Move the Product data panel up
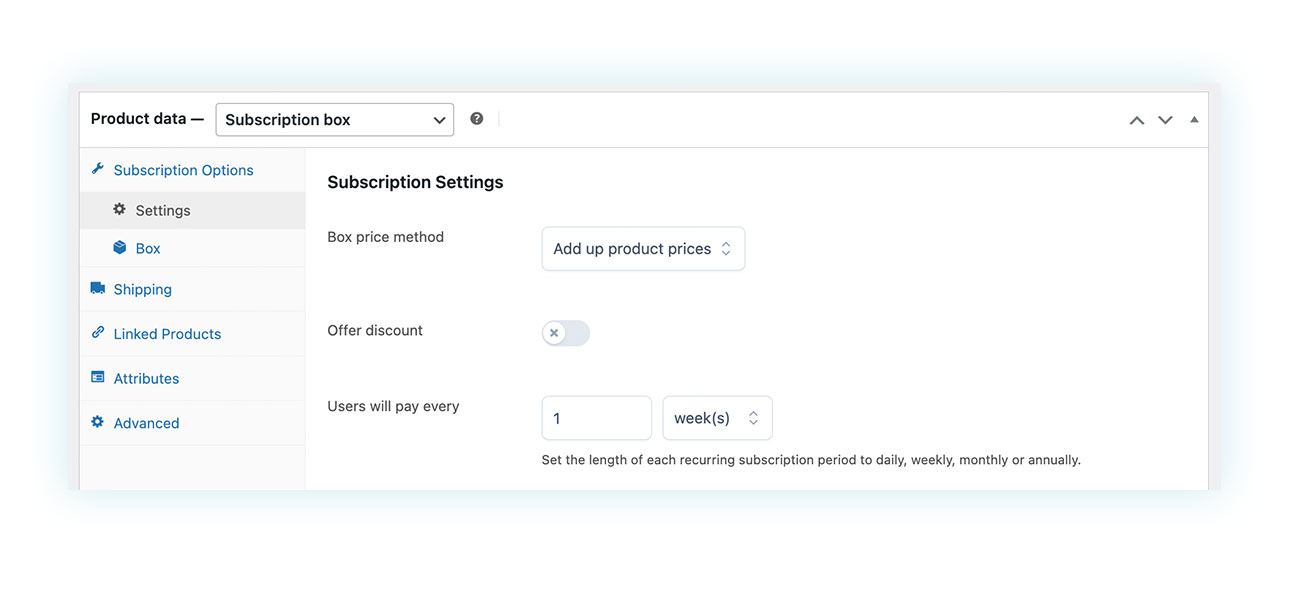 click(1136, 120)
